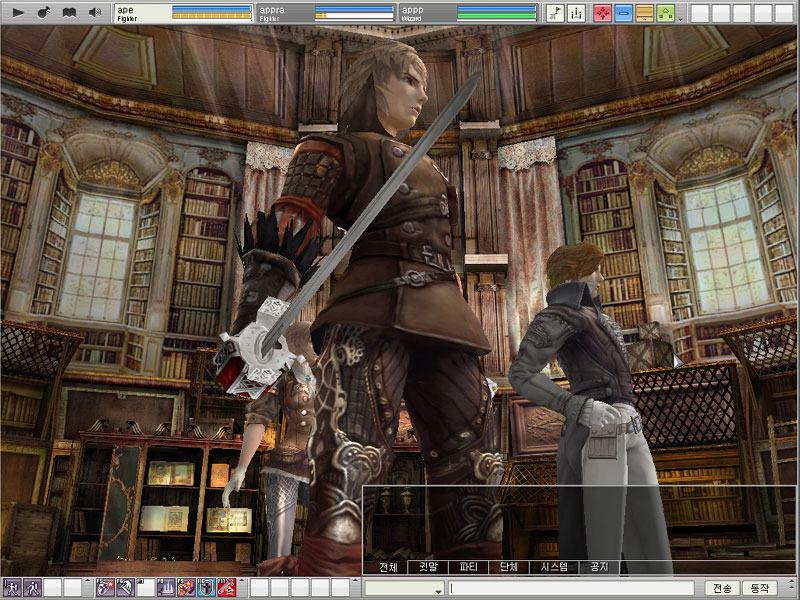Click the play arrow icon in top bar
Image resolution: width=800 pixels, height=600 pixels.
[17, 12]
